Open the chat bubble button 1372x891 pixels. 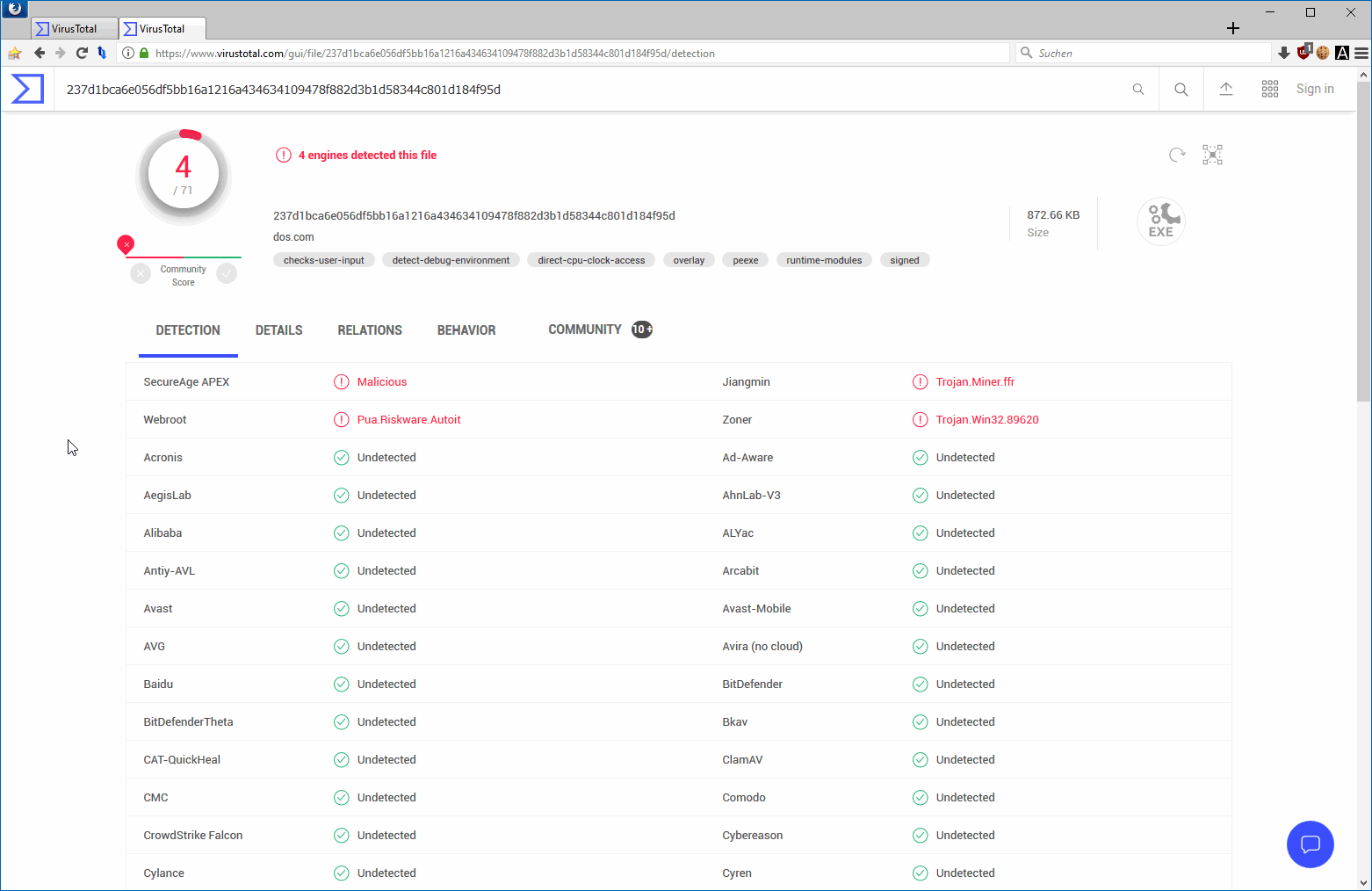point(1310,844)
